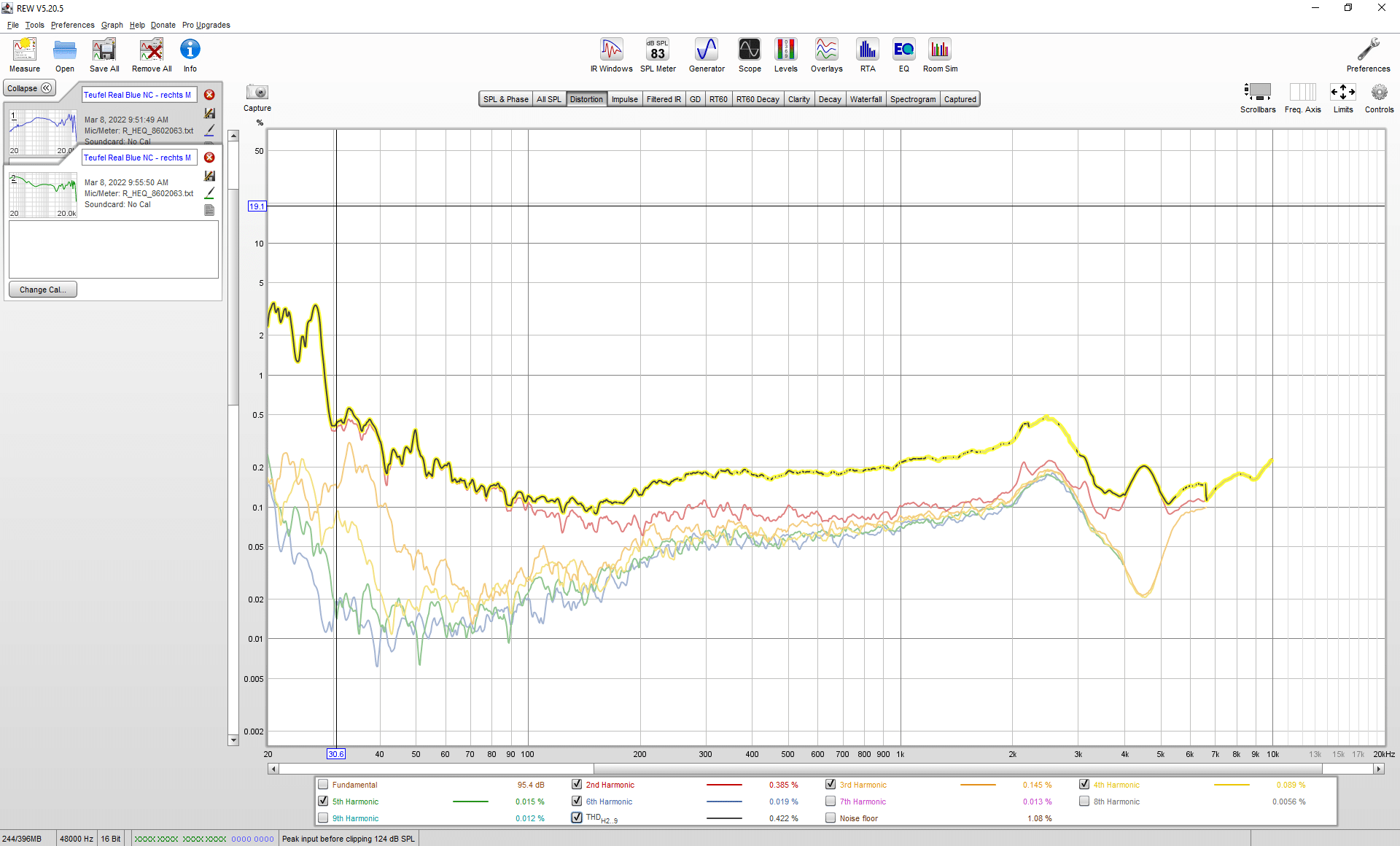Viewport: 1400px width, 846px height.
Task: Open the notes icon for measurement 2
Action: (209, 210)
